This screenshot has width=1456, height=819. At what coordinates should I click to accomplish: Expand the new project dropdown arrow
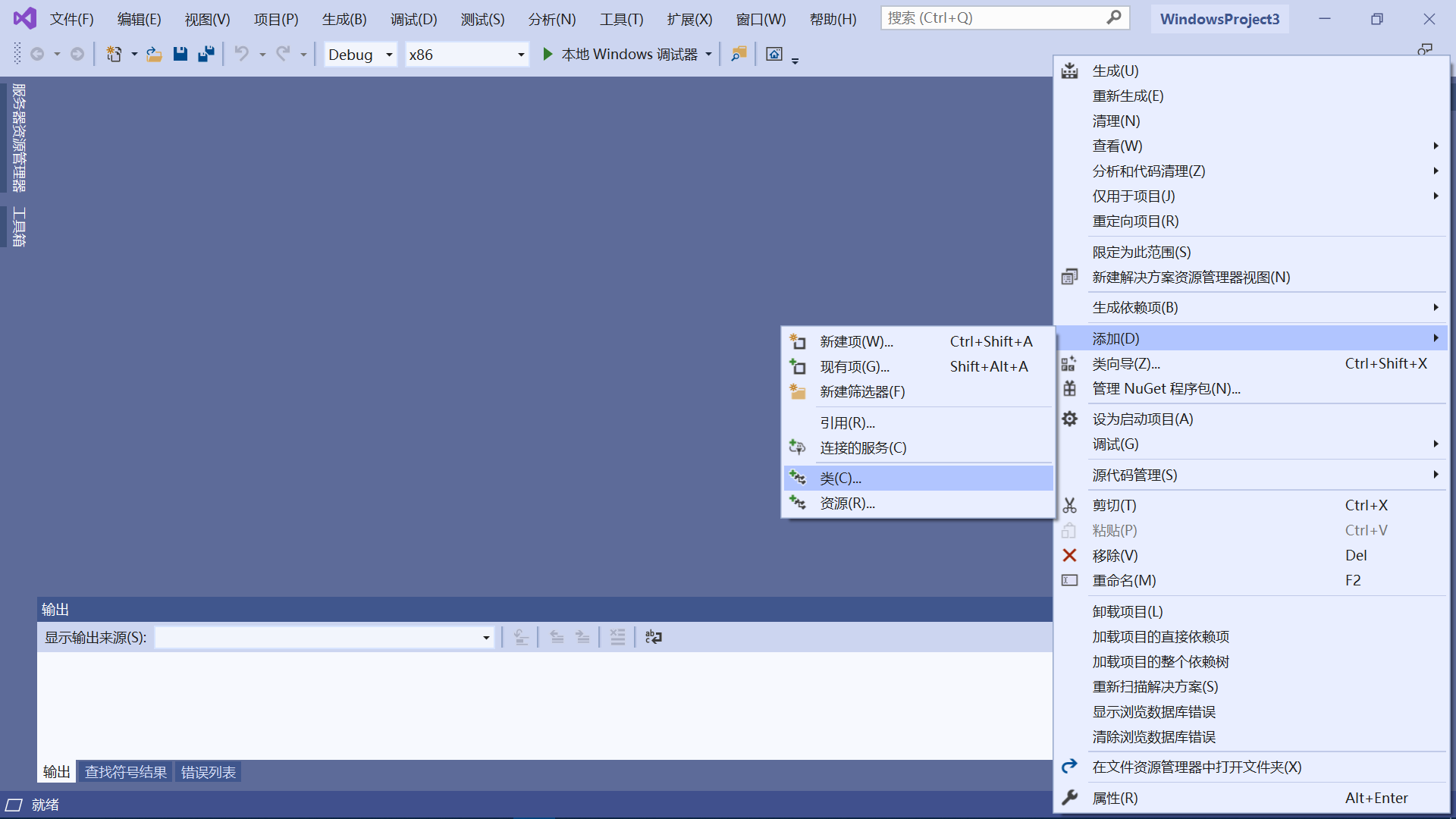tap(134, 54)
